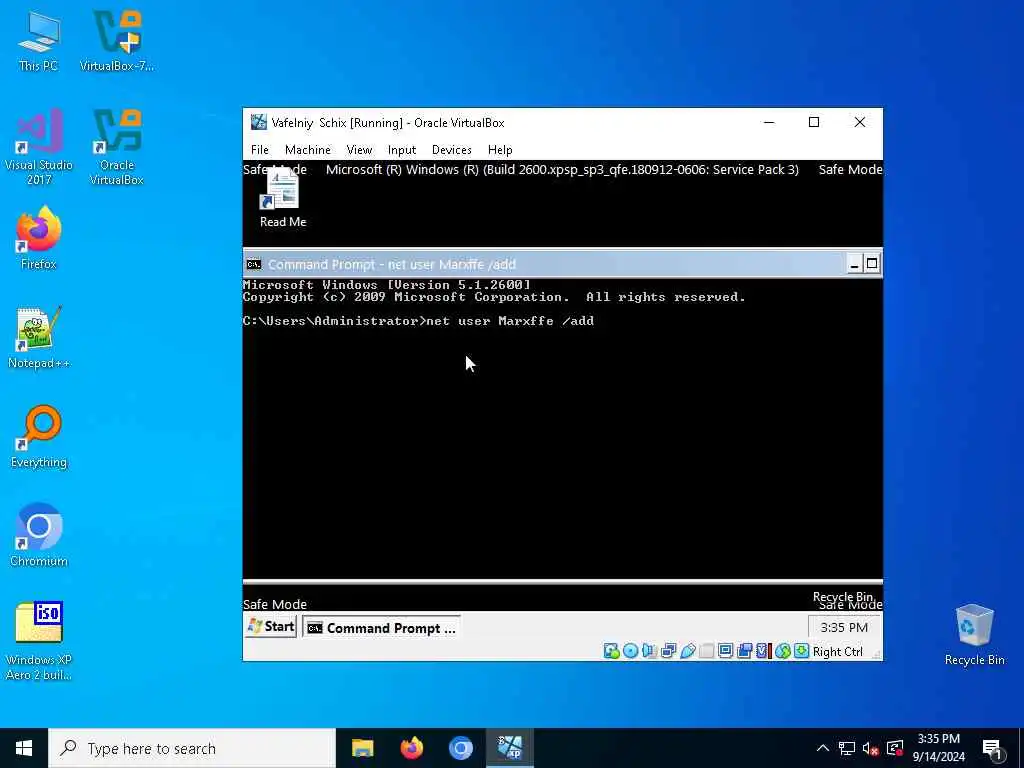Click the Show Desktop sliver at taskbar end

click(1021, 748)
